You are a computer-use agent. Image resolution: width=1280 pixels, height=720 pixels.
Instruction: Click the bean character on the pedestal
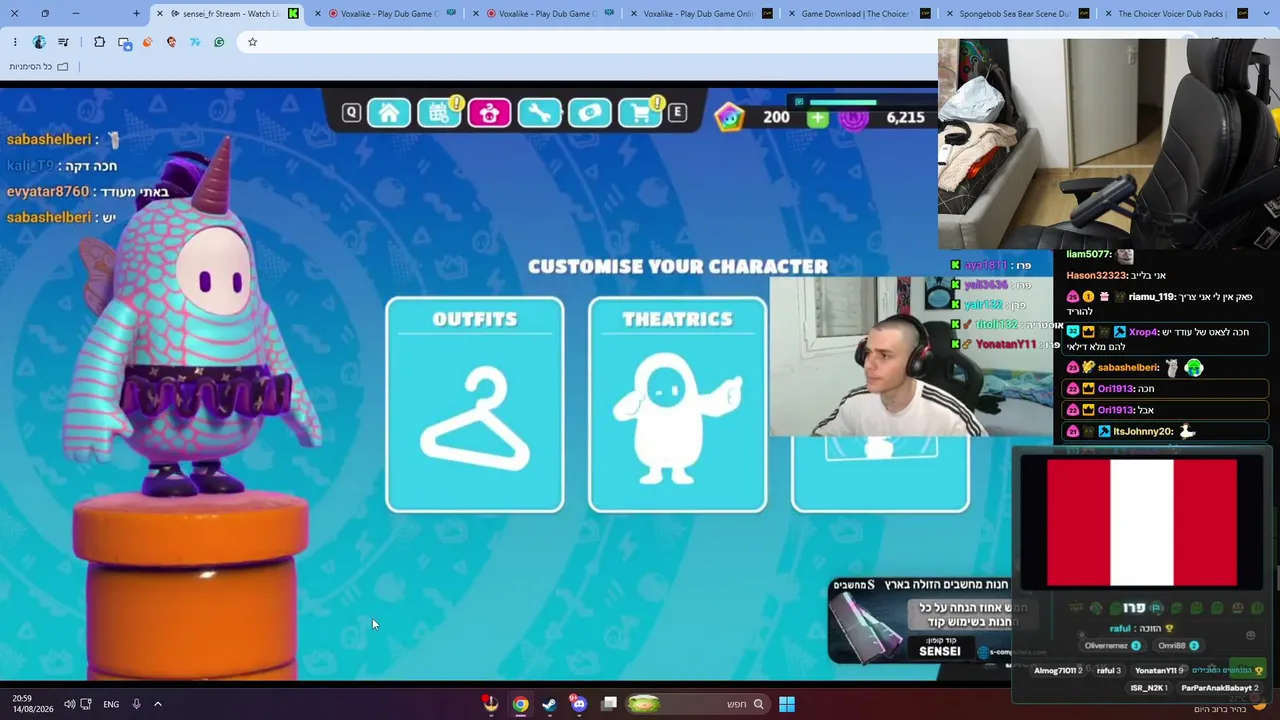point(195,320)
